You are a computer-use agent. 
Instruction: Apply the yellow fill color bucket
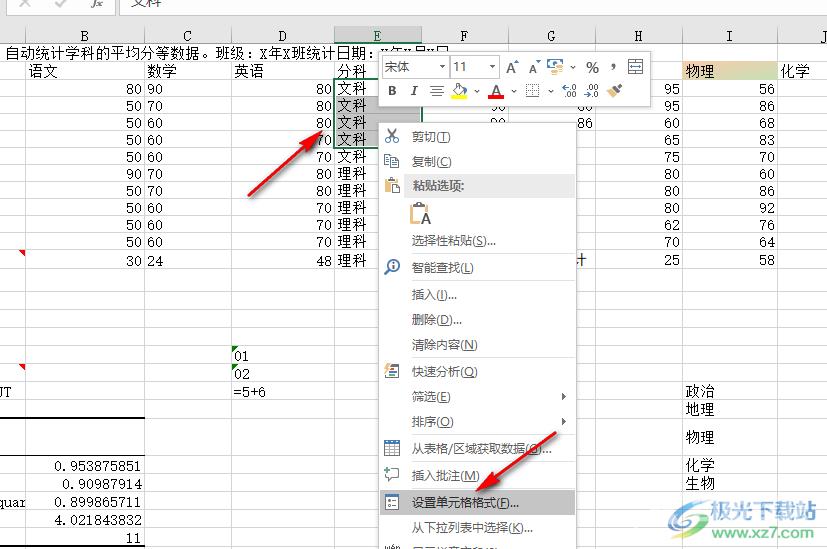[460, 91]
